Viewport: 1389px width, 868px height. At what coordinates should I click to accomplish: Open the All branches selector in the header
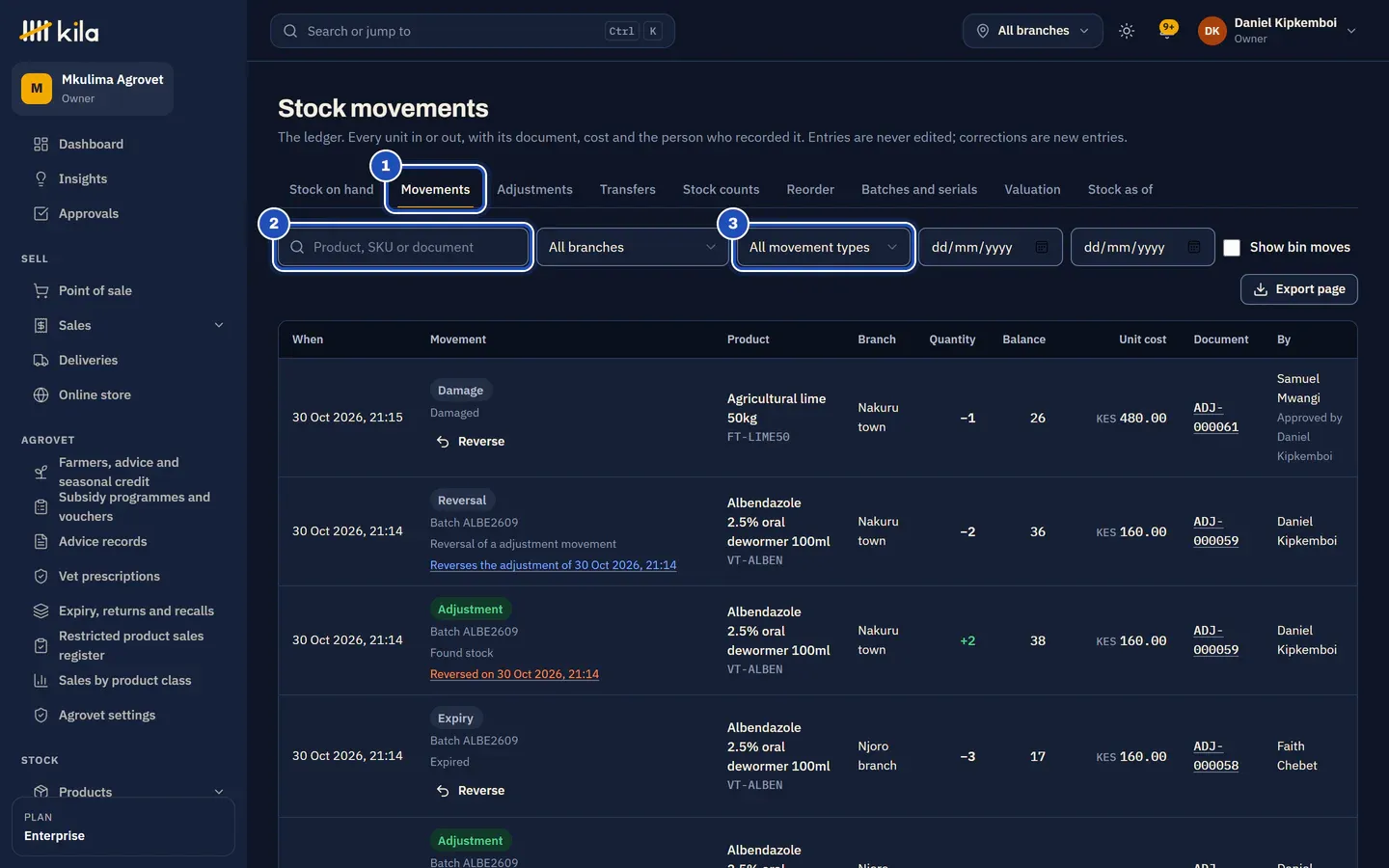pyautogui.click(x=1032, y=31)
